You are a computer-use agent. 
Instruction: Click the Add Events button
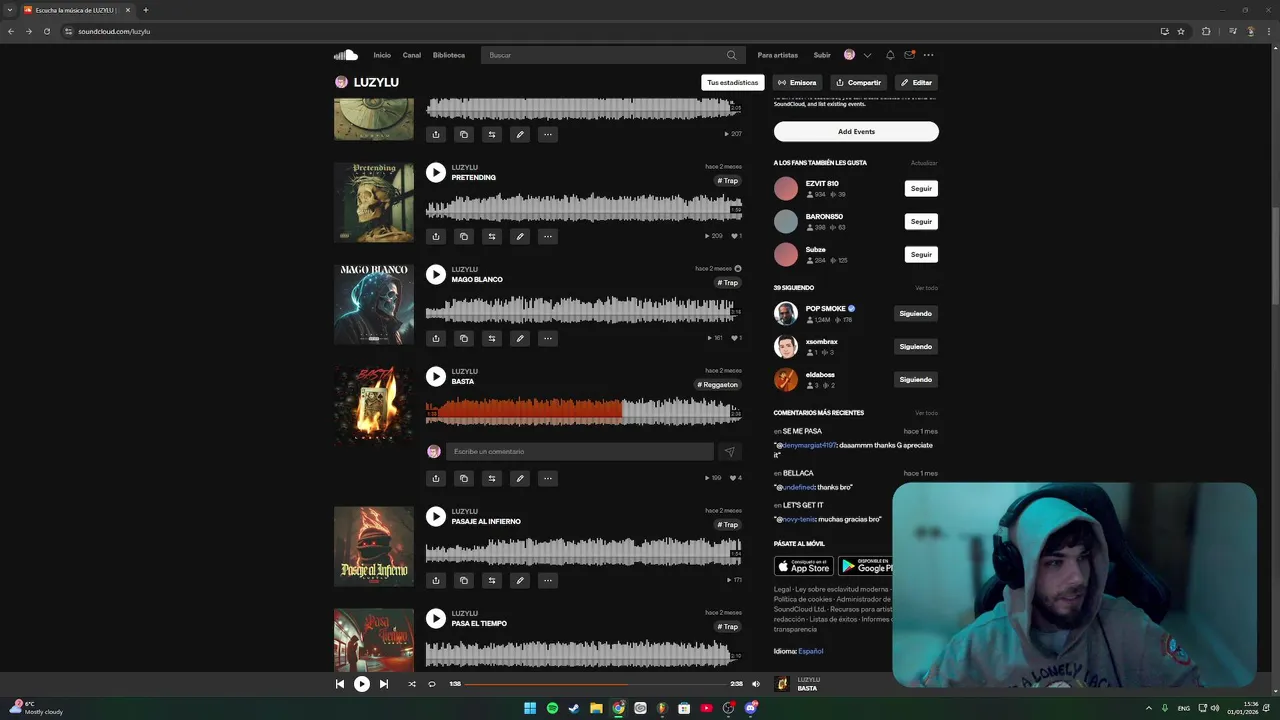click(x=856, y=131)
